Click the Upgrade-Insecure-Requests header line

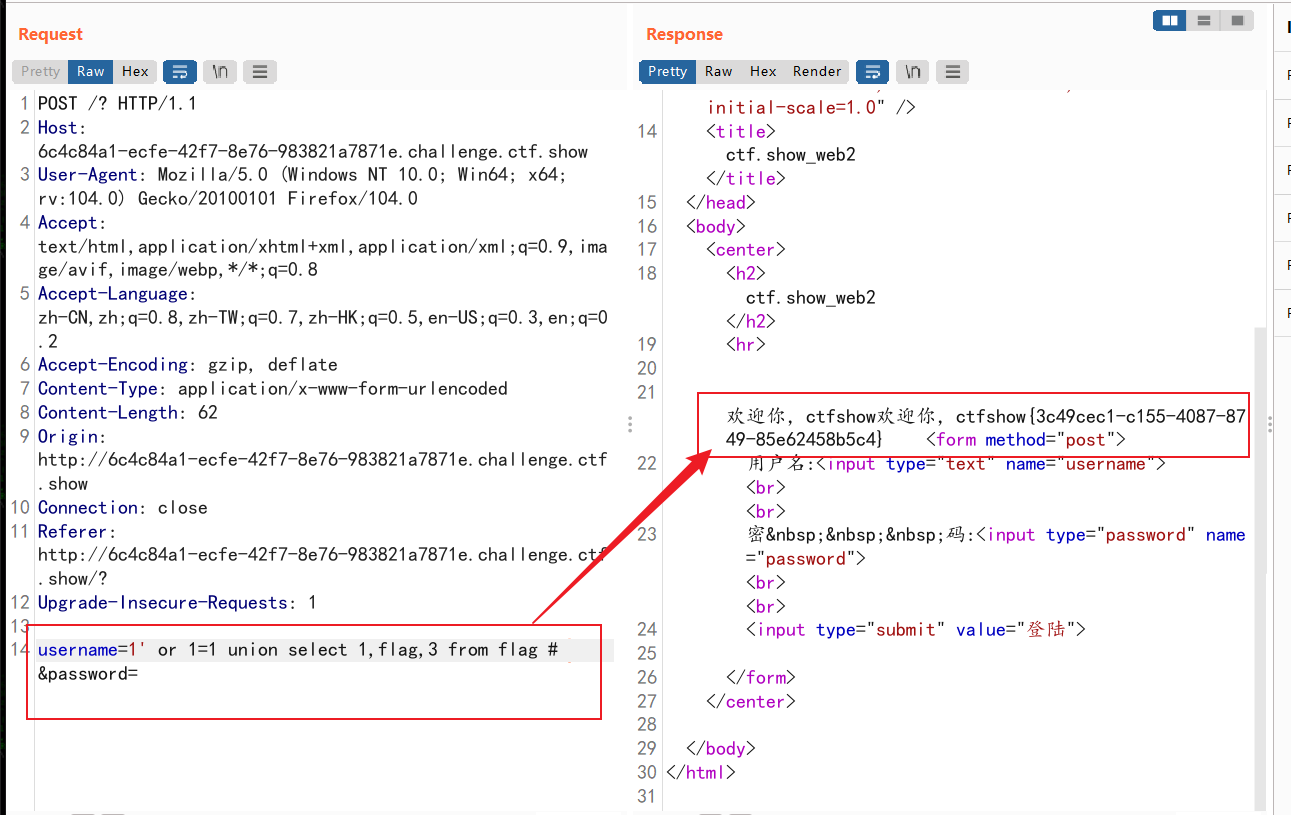(177, 602)
